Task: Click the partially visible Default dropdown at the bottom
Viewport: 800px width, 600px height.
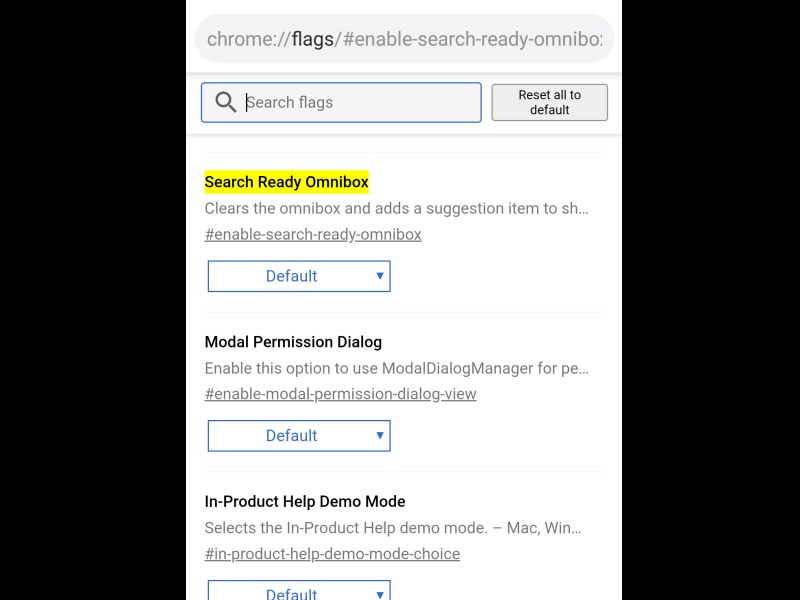Action: click(x=298, y=592)
